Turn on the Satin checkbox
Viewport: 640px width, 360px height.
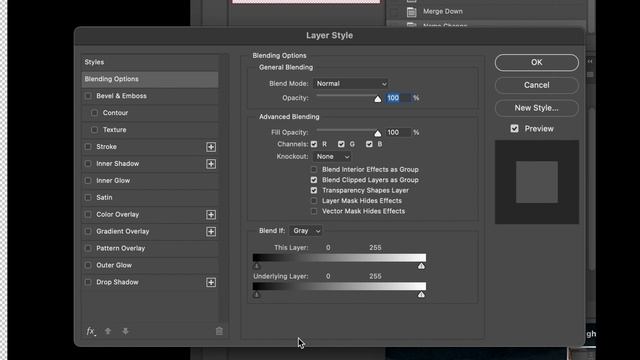tap(88, 198)
